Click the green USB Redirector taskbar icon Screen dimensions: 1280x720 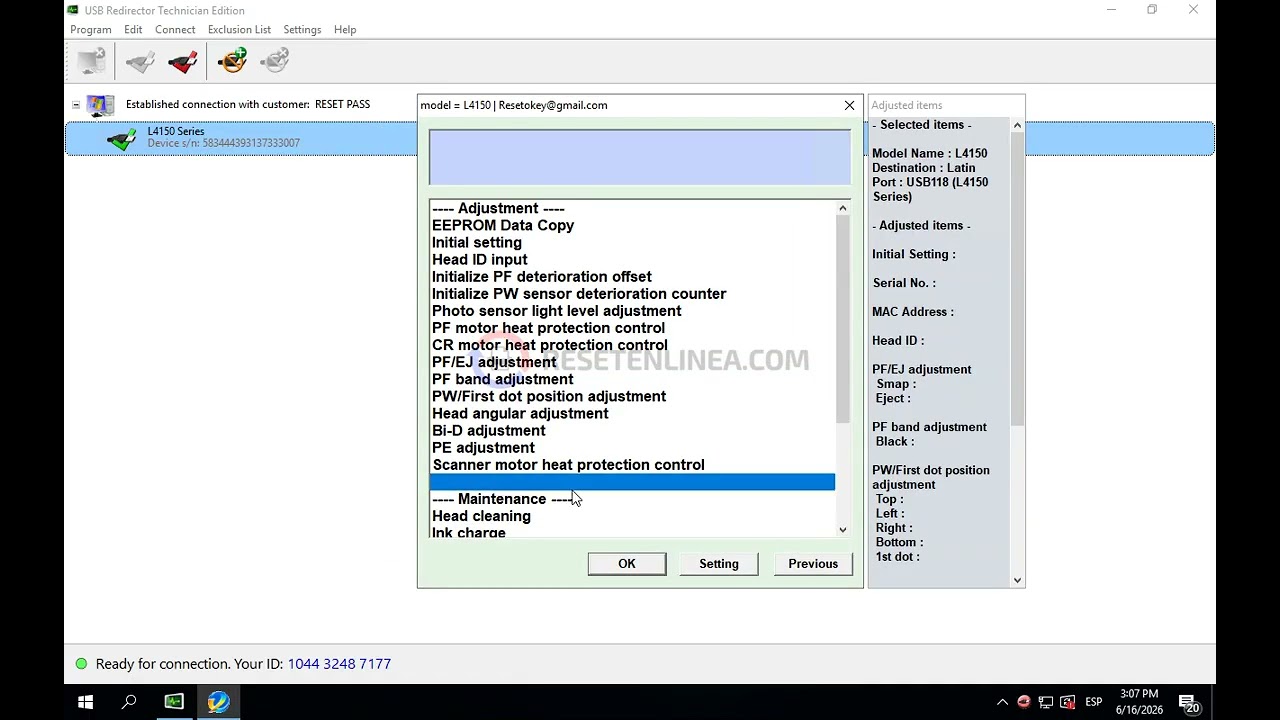click(x=174, y=702)
